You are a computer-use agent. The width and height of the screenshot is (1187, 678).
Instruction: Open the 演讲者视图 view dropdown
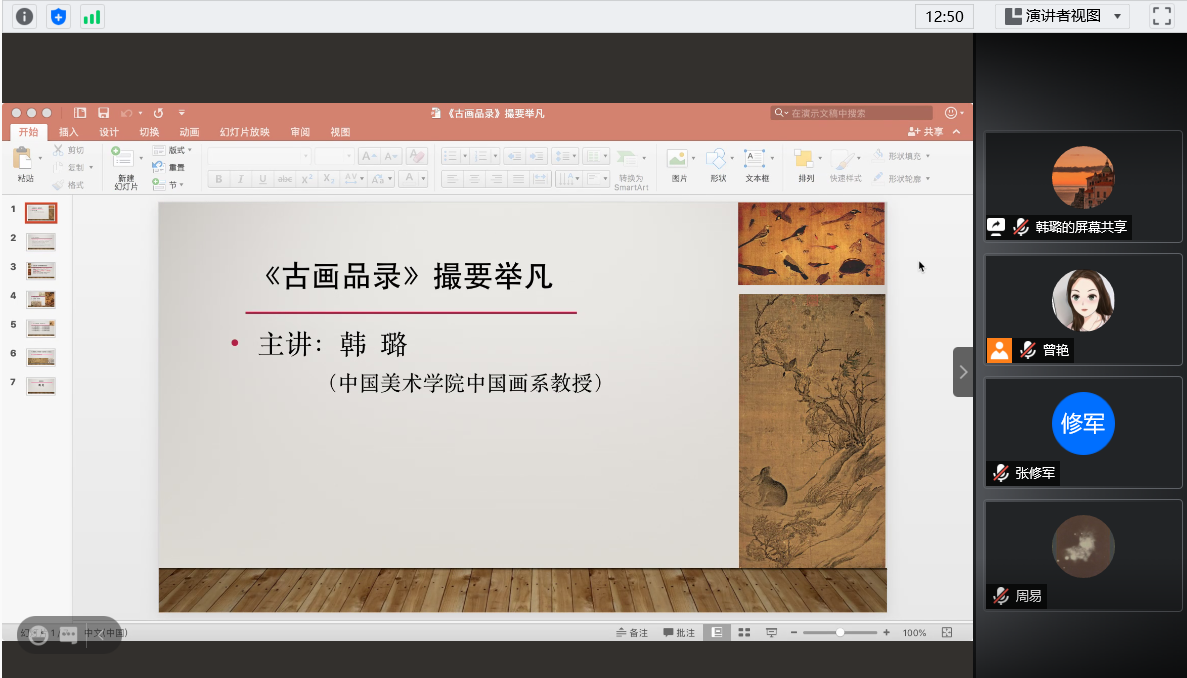coord(1062,16)
